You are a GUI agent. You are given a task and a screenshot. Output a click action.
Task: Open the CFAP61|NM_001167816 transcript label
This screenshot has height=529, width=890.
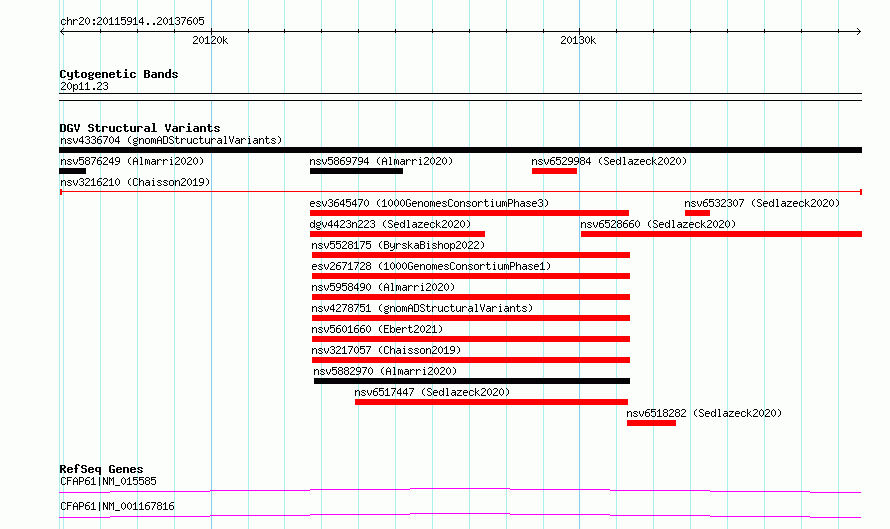tap(117, 506)
